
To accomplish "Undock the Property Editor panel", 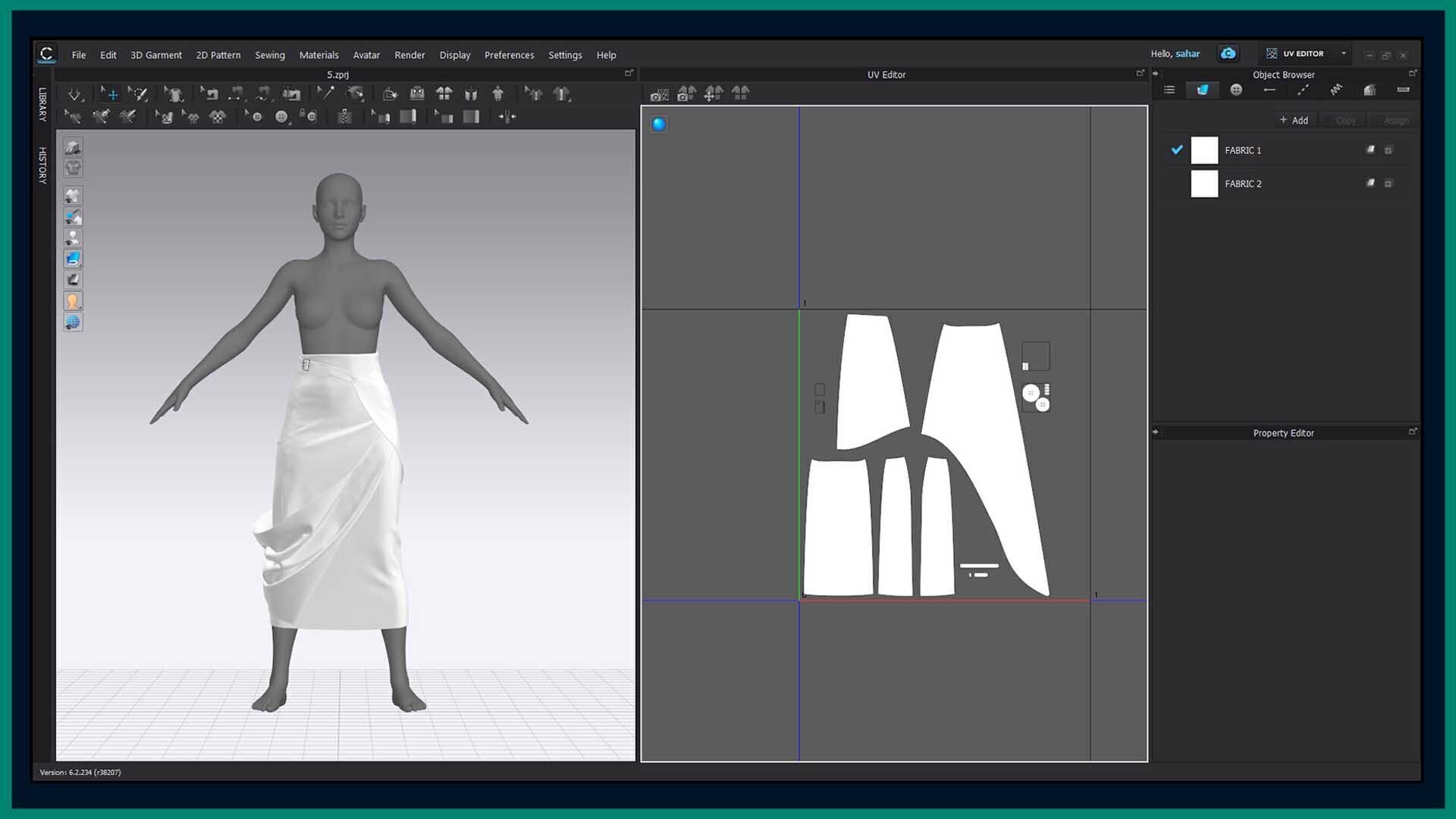I will (x=1413, y=431).
